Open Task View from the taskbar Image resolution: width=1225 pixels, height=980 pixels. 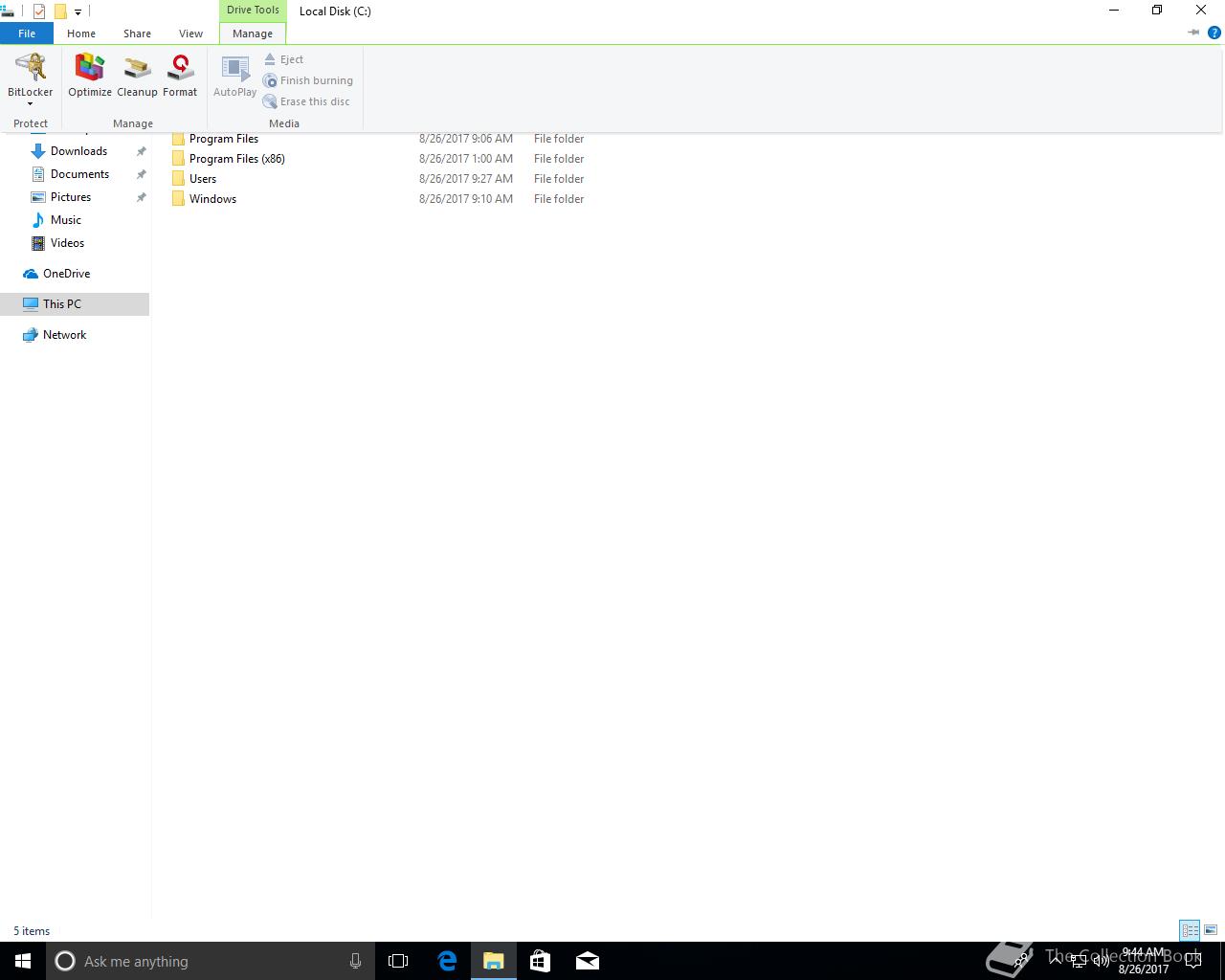coord(398,961)
